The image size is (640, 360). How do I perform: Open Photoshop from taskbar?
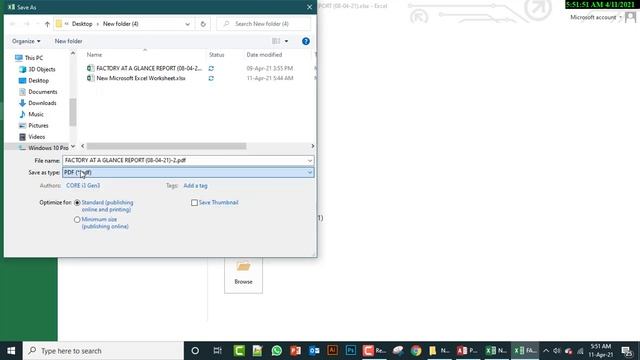click(x=351, y=351)
